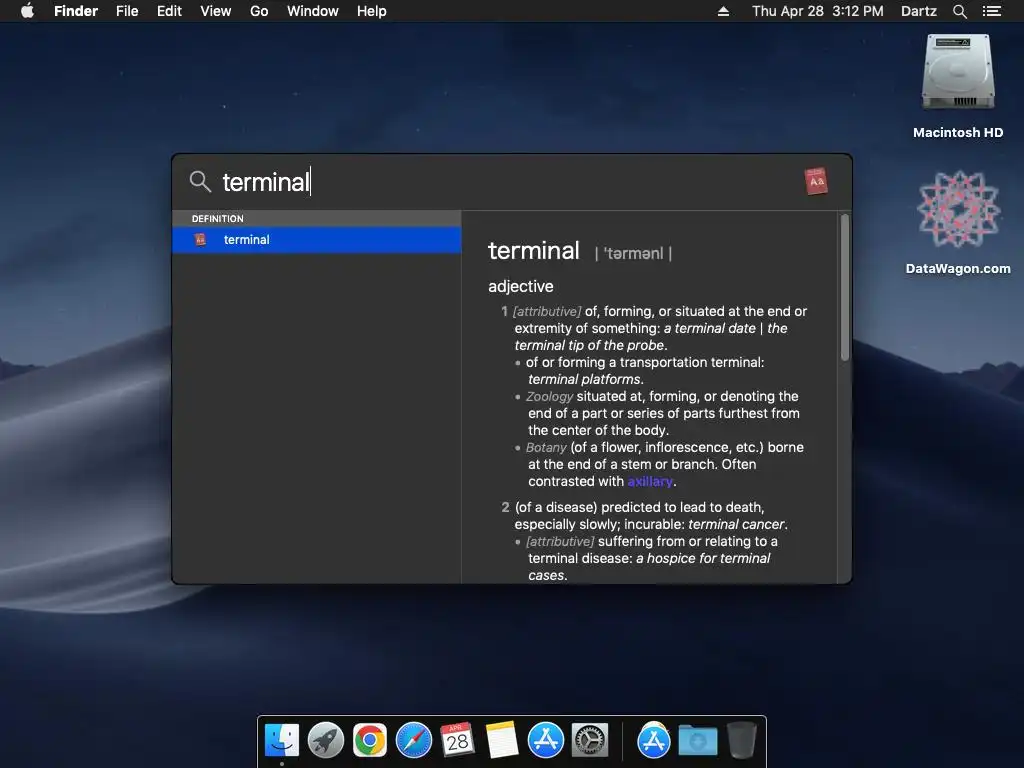Open the App Store icon left of System Preferences
The image size is (1024, 768).
point(545,741)
